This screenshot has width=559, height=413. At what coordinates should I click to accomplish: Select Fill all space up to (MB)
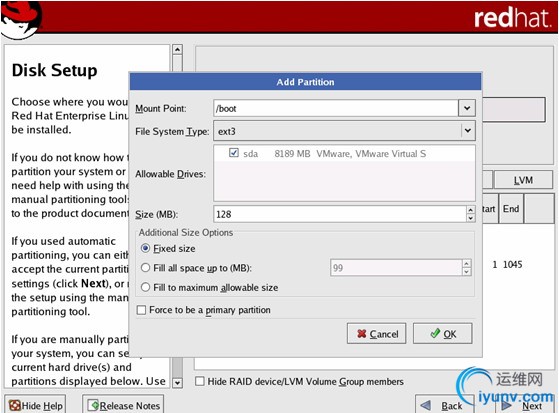coord(196,268)
